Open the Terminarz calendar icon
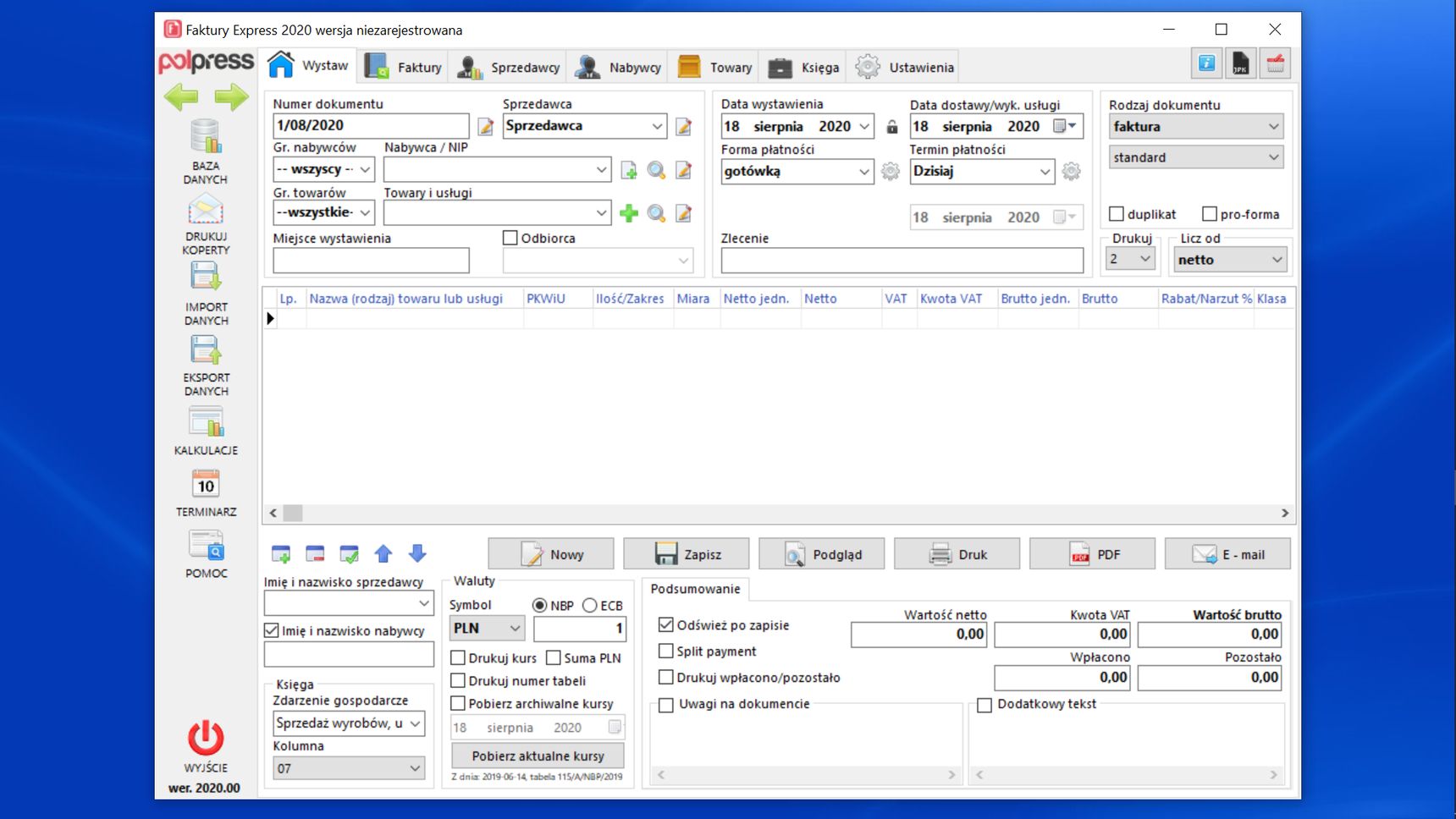 [206, 483]
